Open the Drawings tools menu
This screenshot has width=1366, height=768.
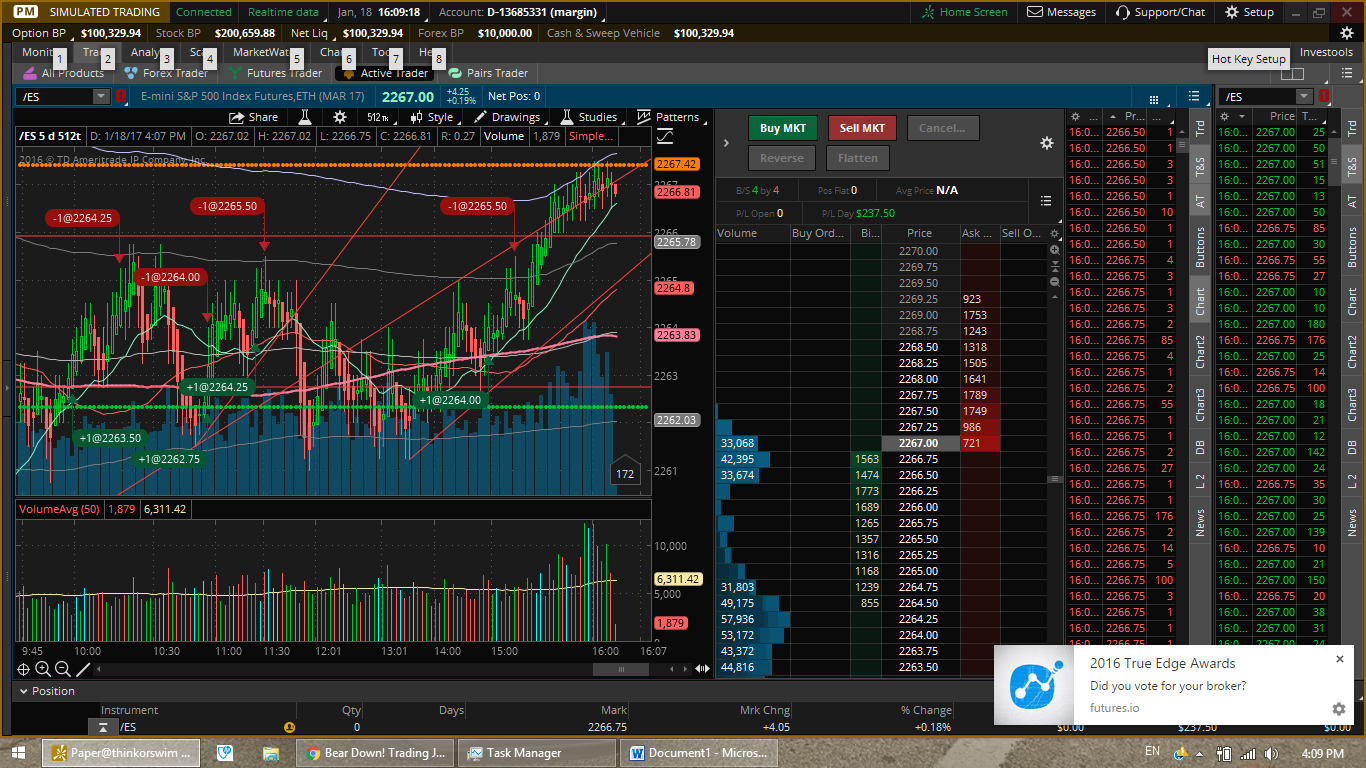point(507,117)
